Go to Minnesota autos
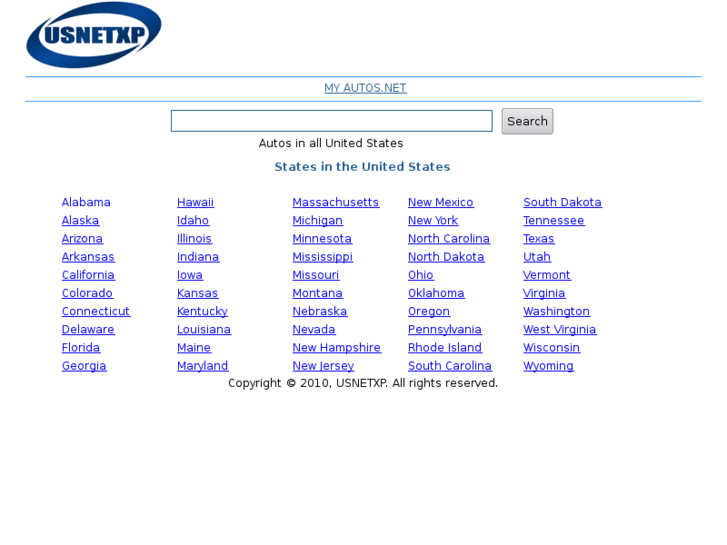The height and width of the screenshot is (545, 727). [x=322, y=238]
